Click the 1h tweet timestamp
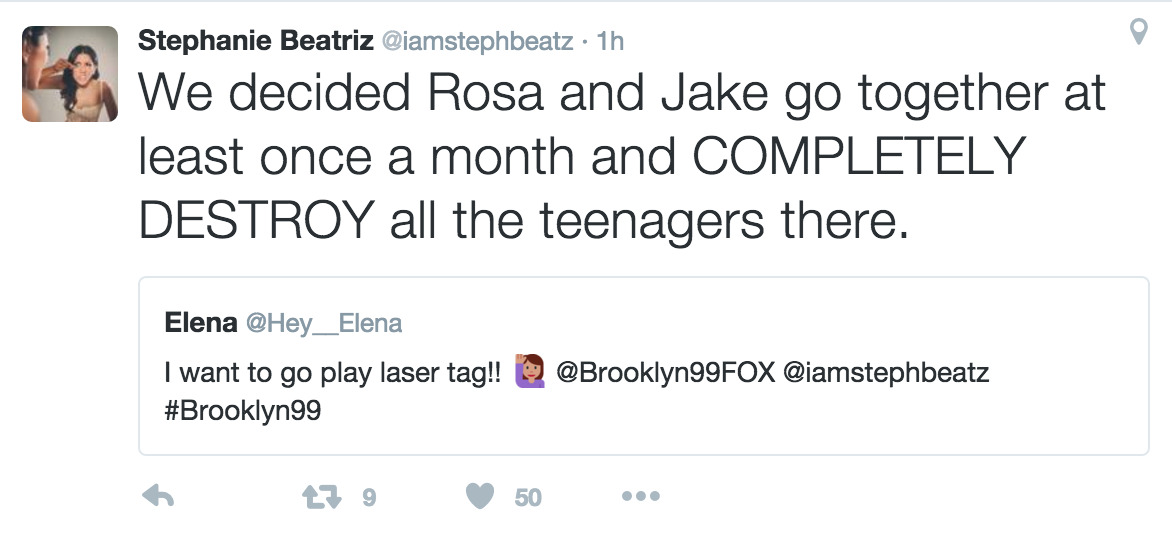Screen dimensions: 1172x536 (x=609, y=41)
